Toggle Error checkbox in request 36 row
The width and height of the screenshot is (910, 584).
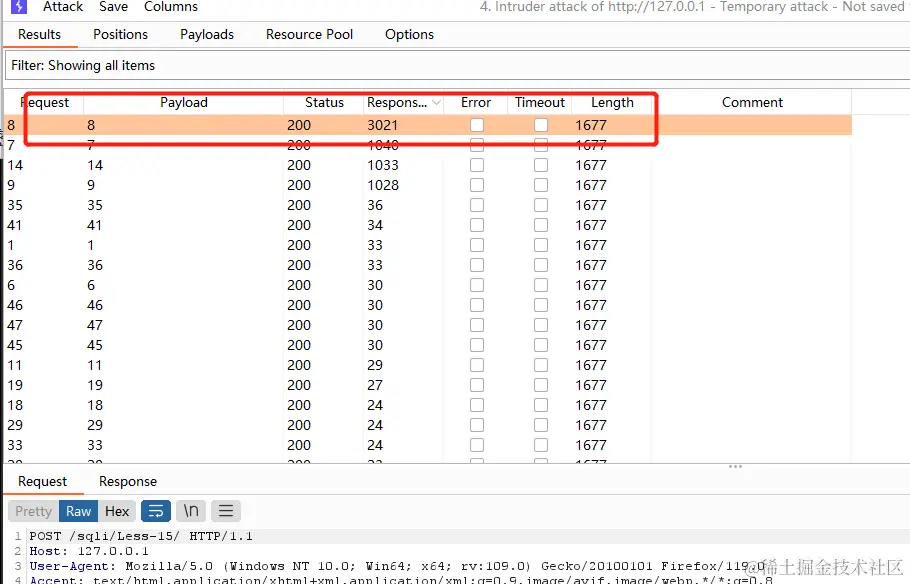(477, 265)
